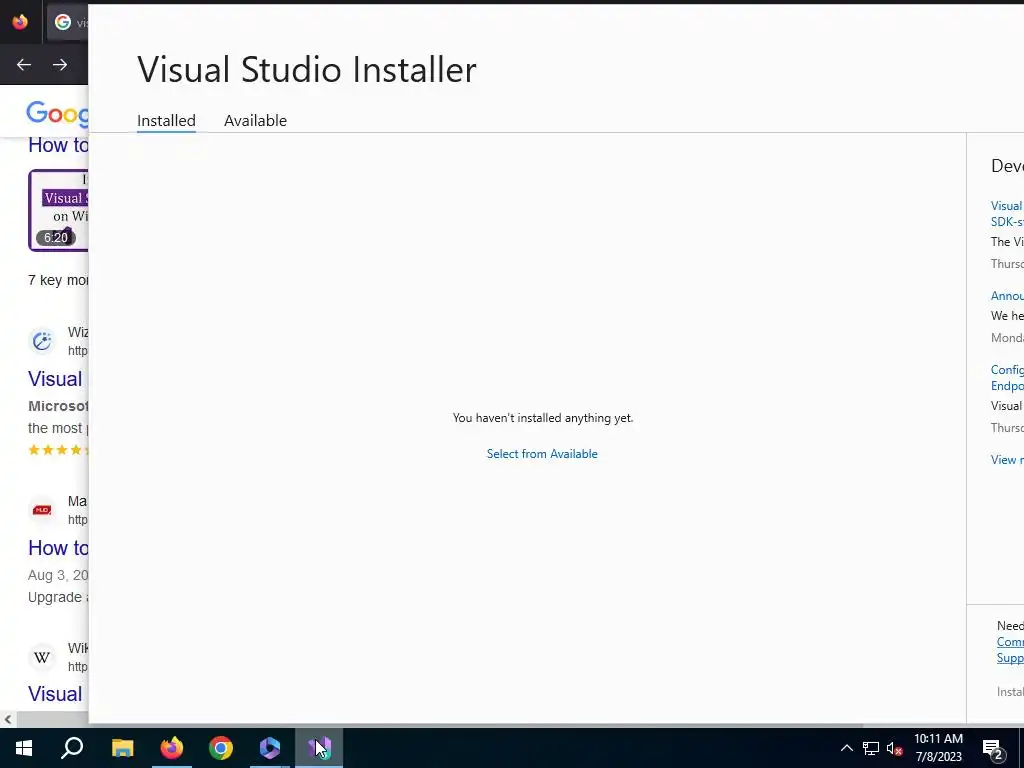Click Visual Studio Installer taskbar icon
This screenshot has height=768, width=1024.
point(319,748)
